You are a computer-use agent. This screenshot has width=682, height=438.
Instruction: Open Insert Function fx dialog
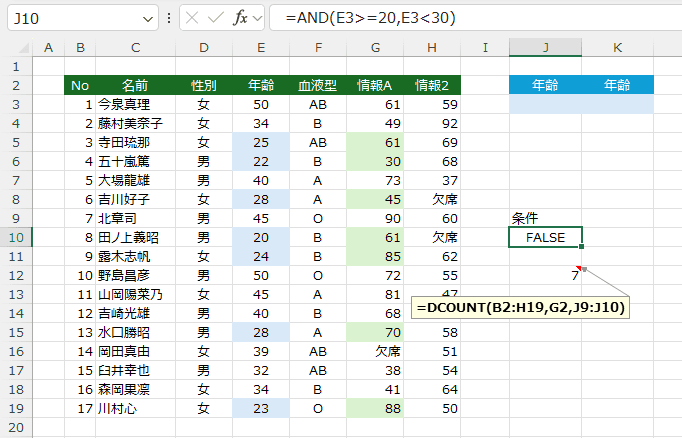coord(241,18)
